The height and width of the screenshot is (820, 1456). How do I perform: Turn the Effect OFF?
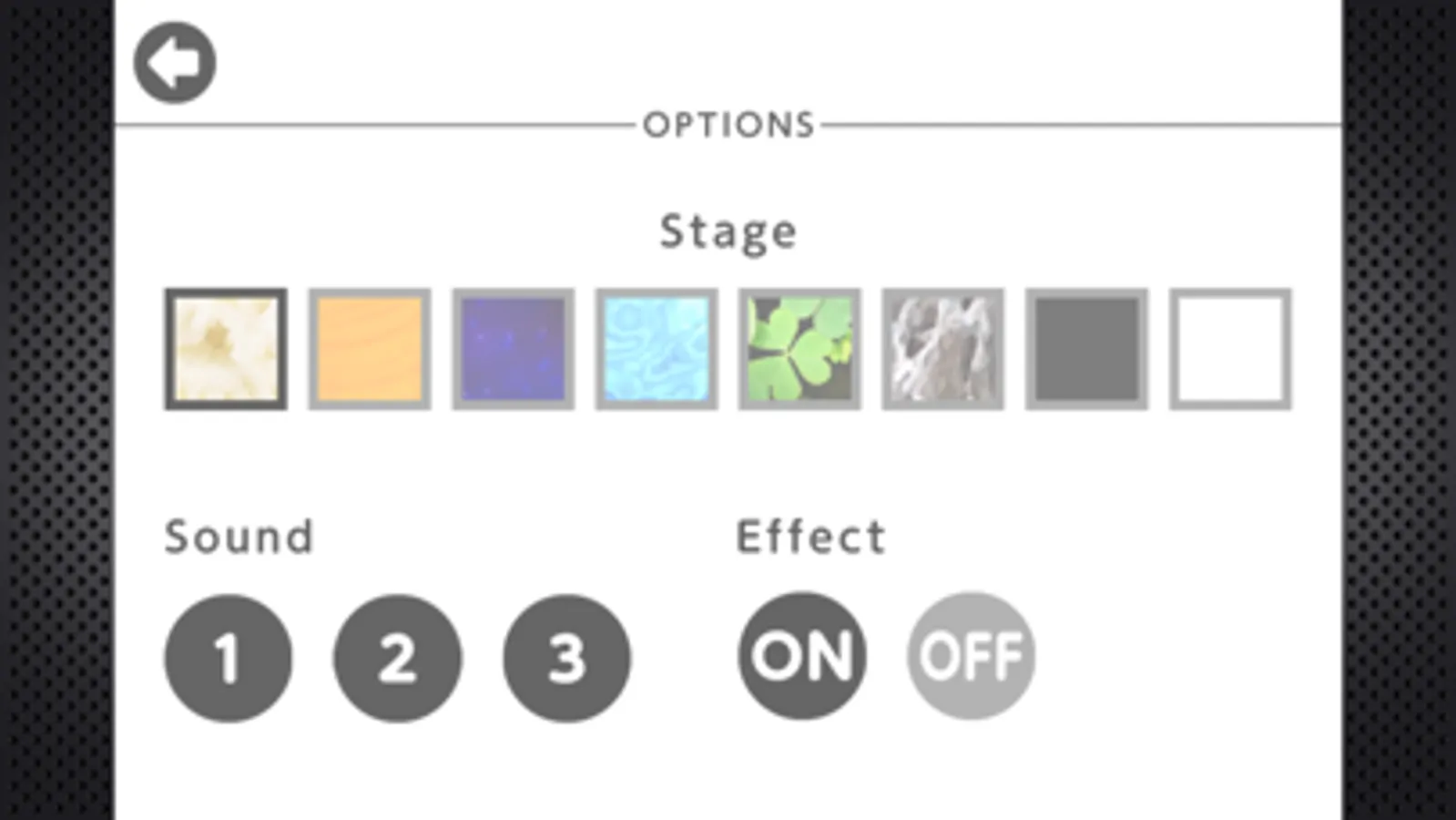tap(971, 656)
